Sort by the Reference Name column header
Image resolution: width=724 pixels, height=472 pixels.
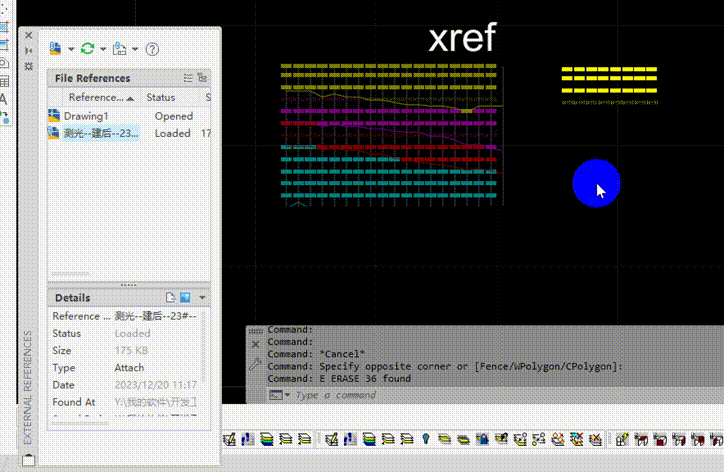pyautogui.click(x=96, y=97)
